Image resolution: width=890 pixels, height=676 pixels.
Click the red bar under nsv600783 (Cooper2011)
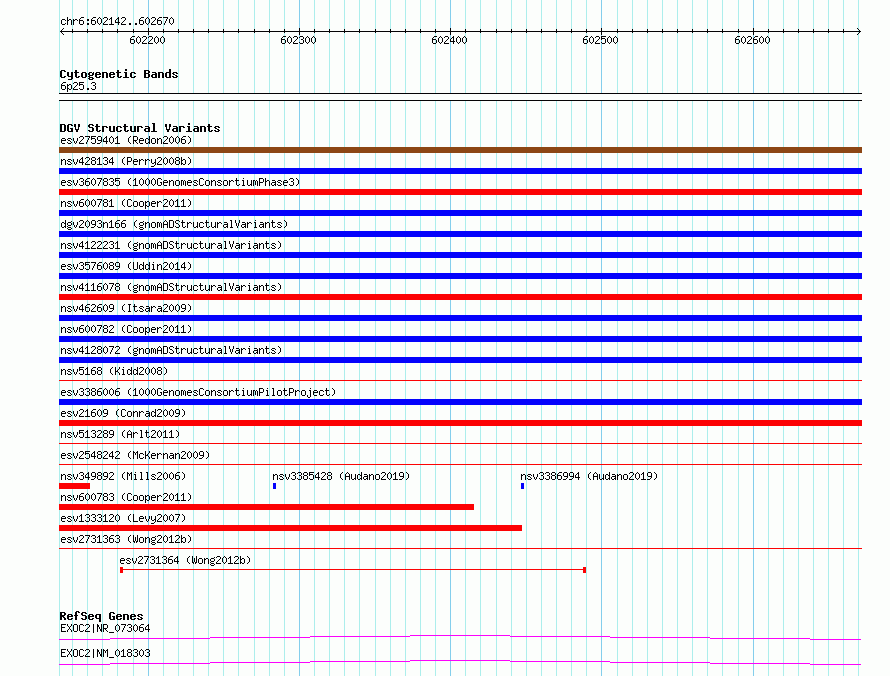pos(266,507)
